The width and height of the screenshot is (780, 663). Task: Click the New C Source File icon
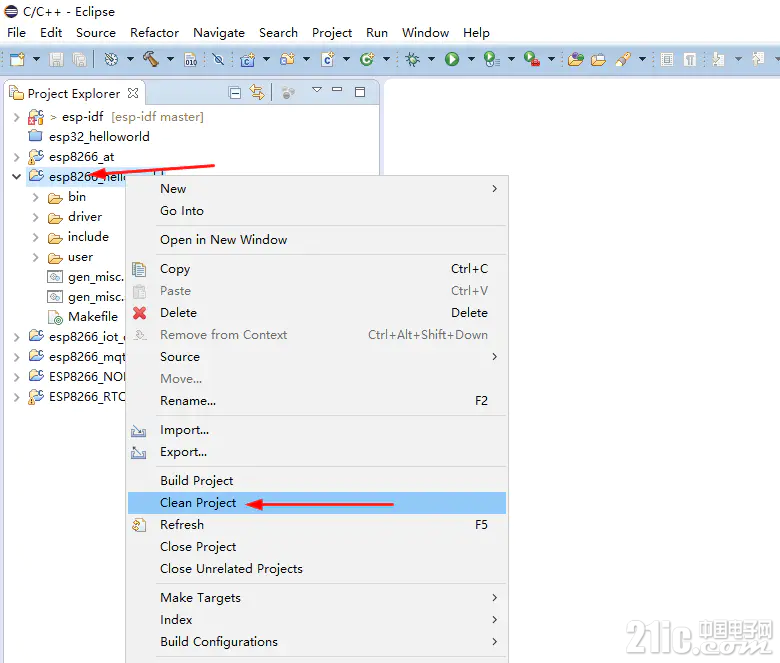point(328,60)
